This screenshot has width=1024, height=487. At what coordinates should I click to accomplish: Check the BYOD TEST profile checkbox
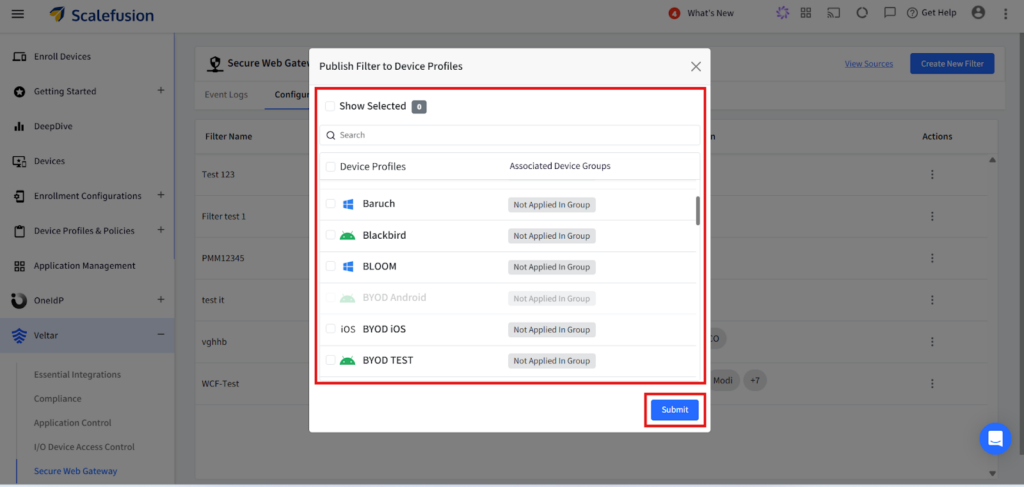point(330,360)
